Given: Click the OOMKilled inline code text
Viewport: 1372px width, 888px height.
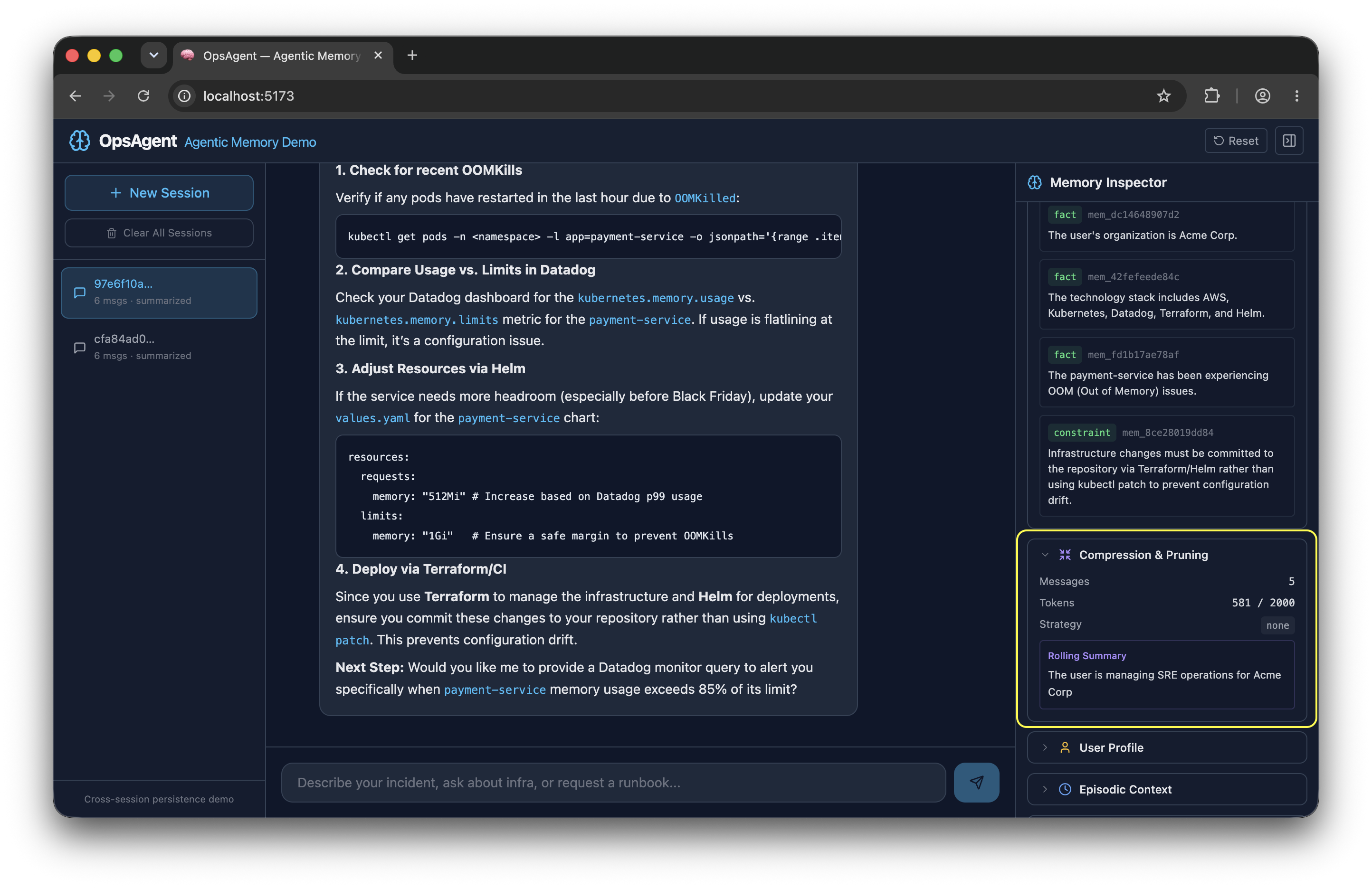Looking at the screenshot, I should click(x=705, y=198).
